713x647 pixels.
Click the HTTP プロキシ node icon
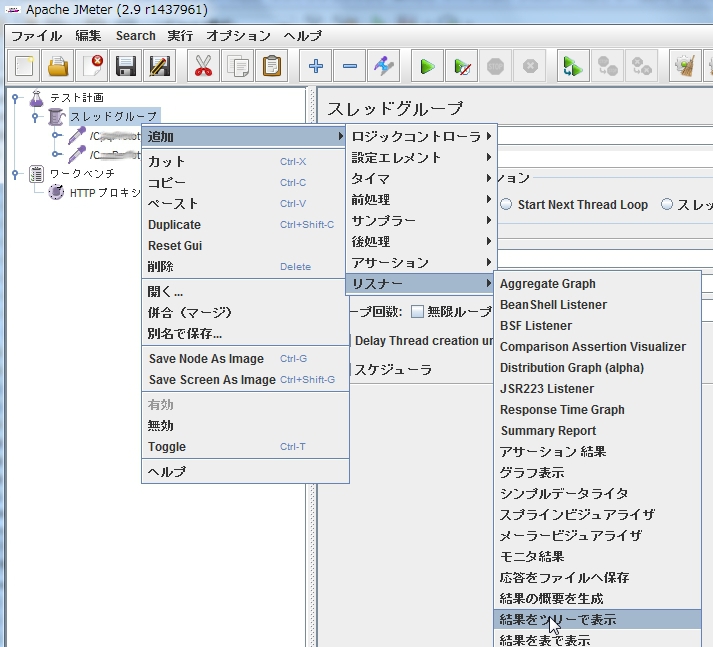pos(56,192)
